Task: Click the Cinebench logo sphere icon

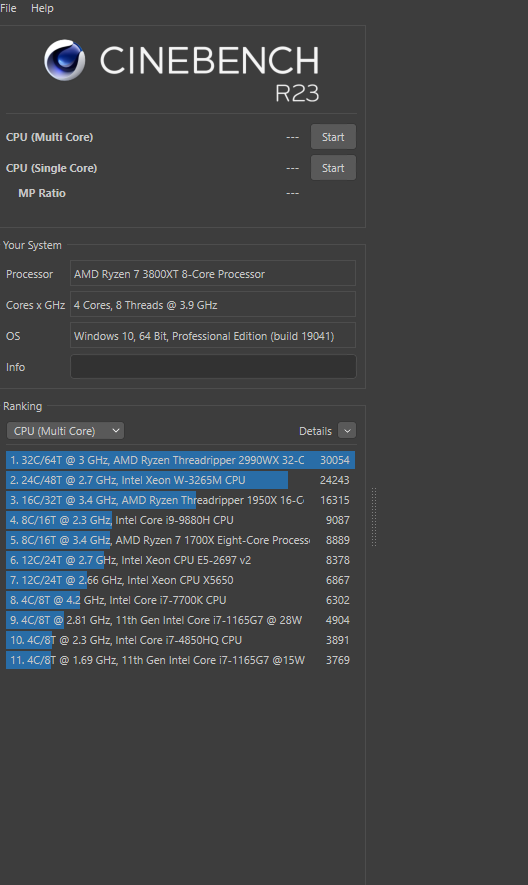Action: pos(65,60)
